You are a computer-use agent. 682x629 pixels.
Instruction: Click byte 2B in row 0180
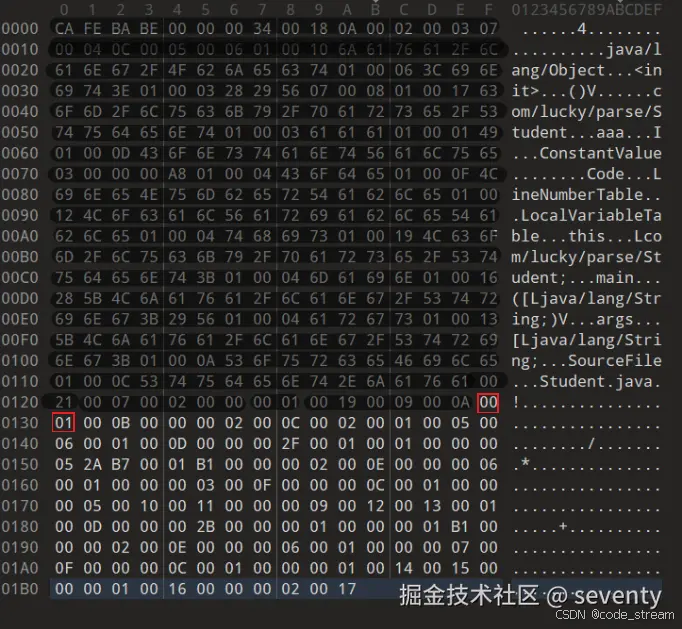tap(205, 527)
